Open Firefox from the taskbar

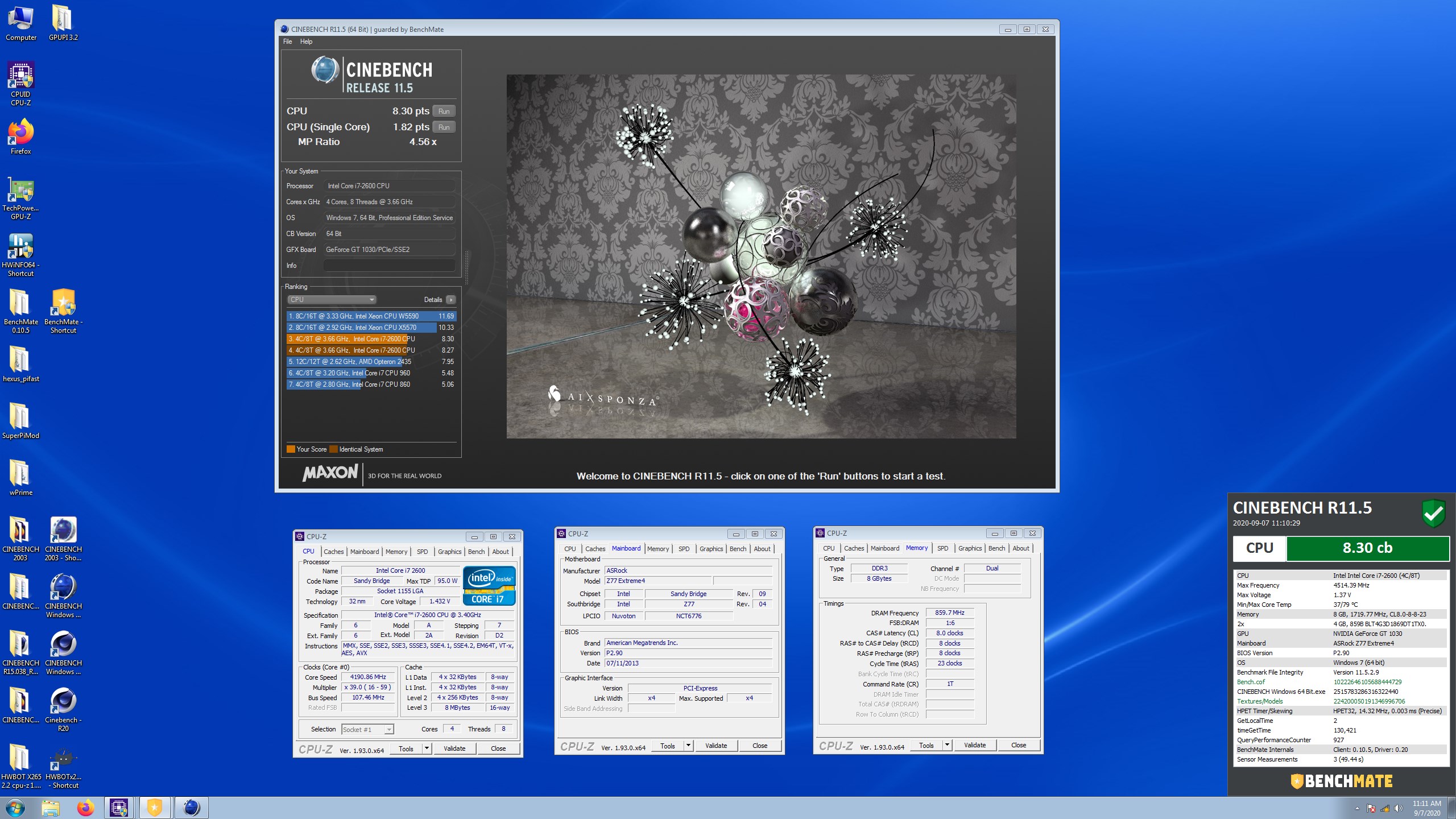point(86,808)
